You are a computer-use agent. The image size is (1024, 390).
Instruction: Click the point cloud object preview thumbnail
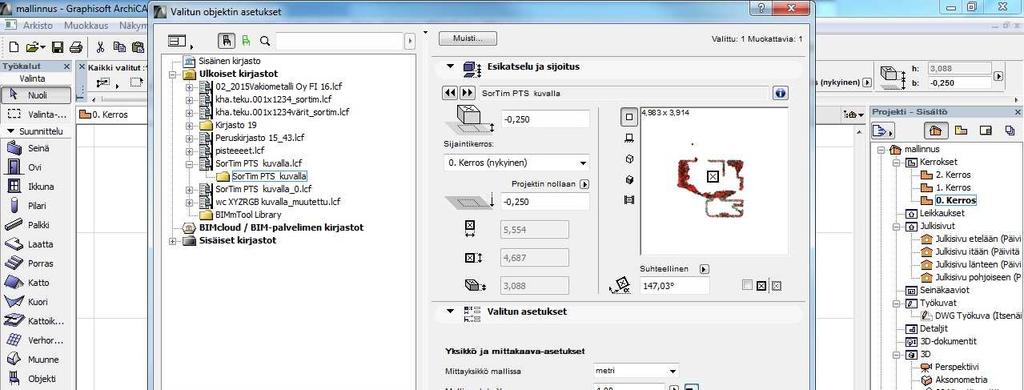coord(713,181)
